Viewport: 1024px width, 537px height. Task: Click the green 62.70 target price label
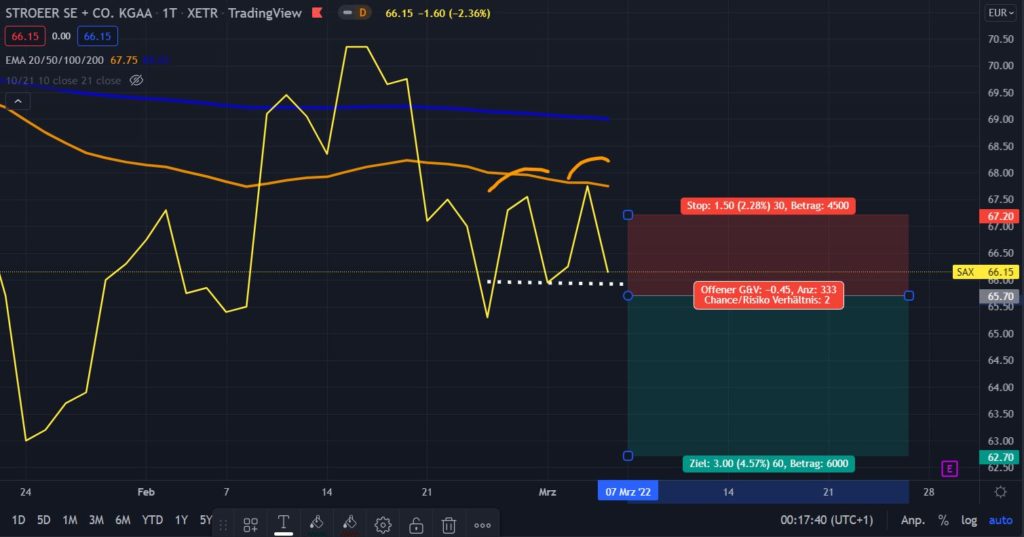[1000, 457]
